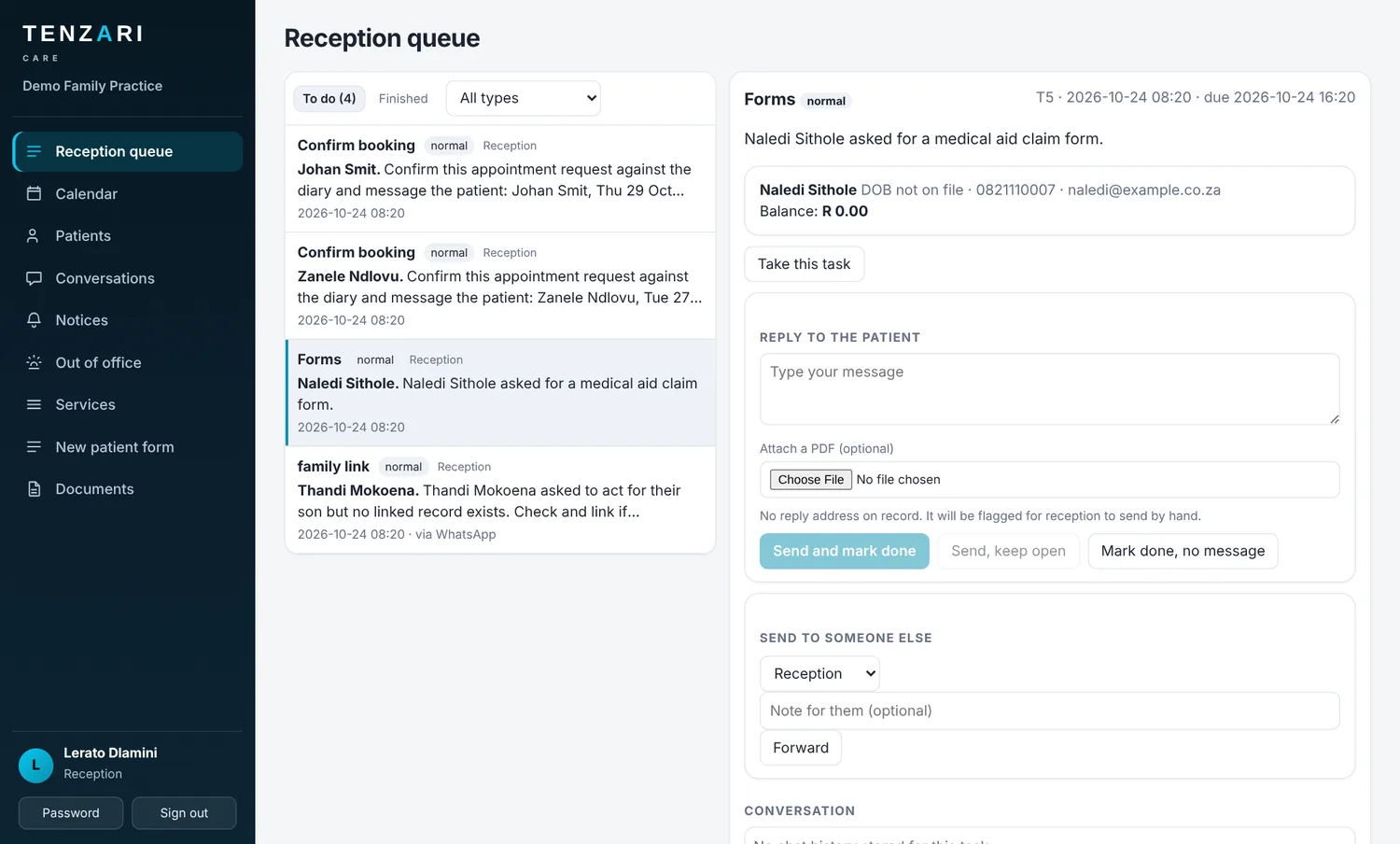Viewport: 1400px width, 844px height.
Task: Click the Demo Family Practice name
Action: (92, 86)
